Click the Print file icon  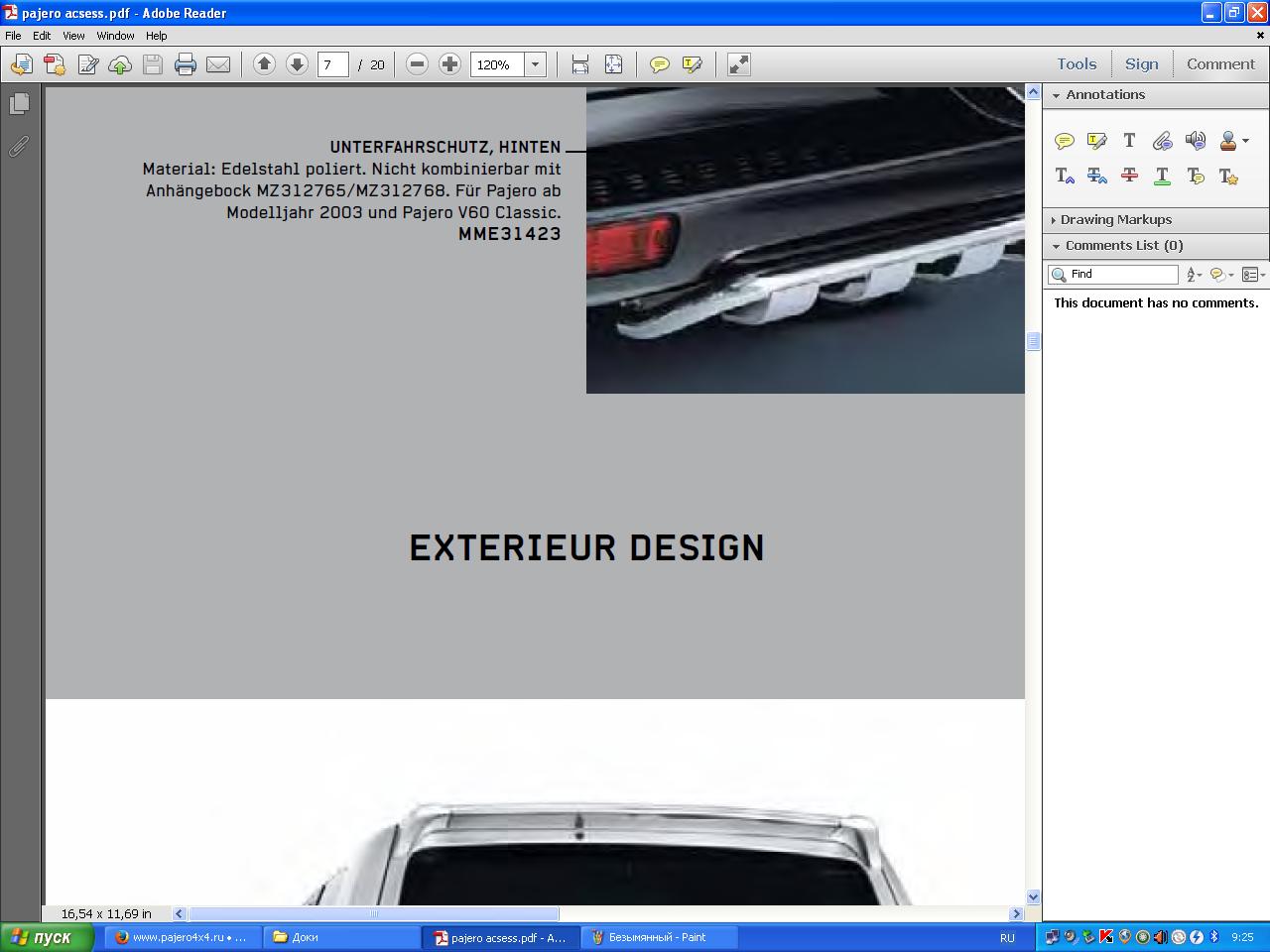pyautogui.click(x=185, y=64)
